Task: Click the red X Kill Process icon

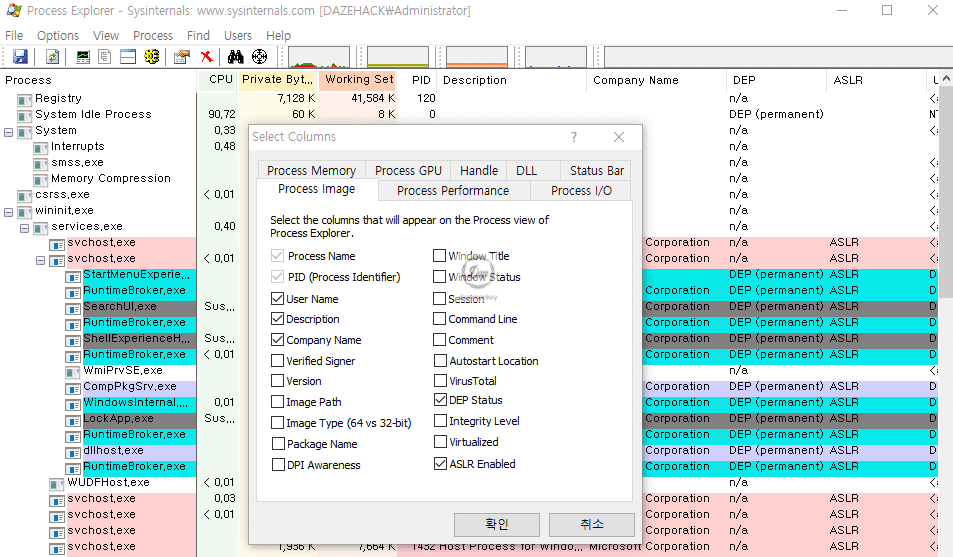Action: coord(207,57)
